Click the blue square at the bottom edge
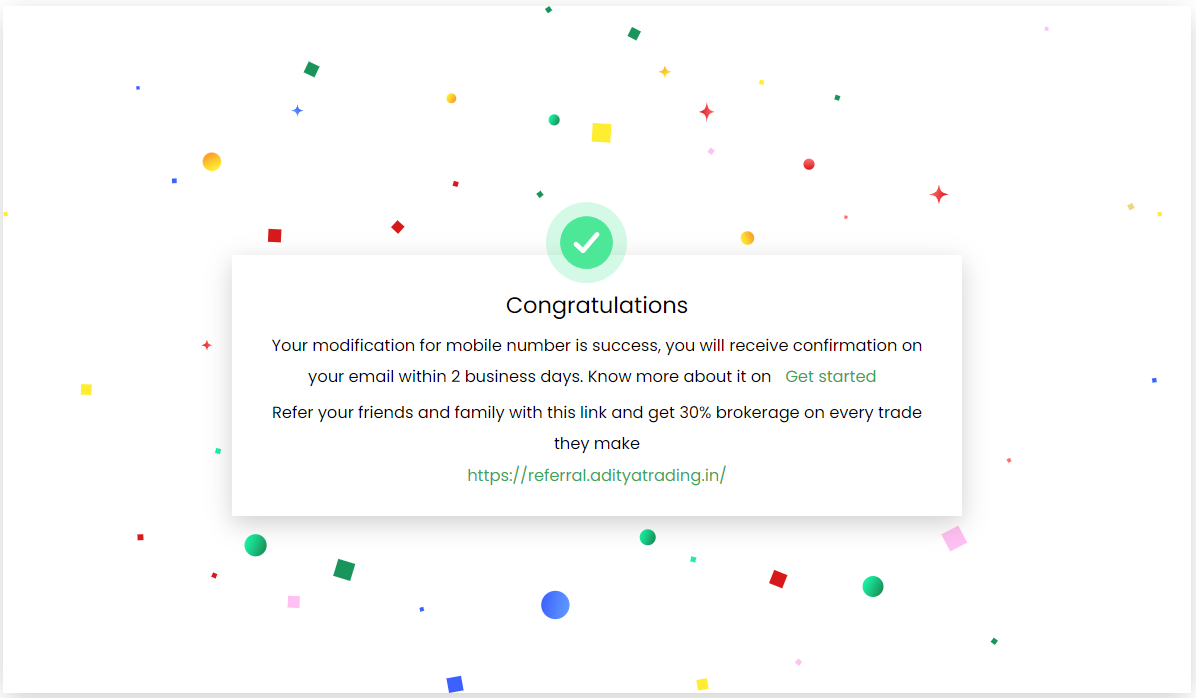Screen dimensions: 1196x698 [455, 684]
